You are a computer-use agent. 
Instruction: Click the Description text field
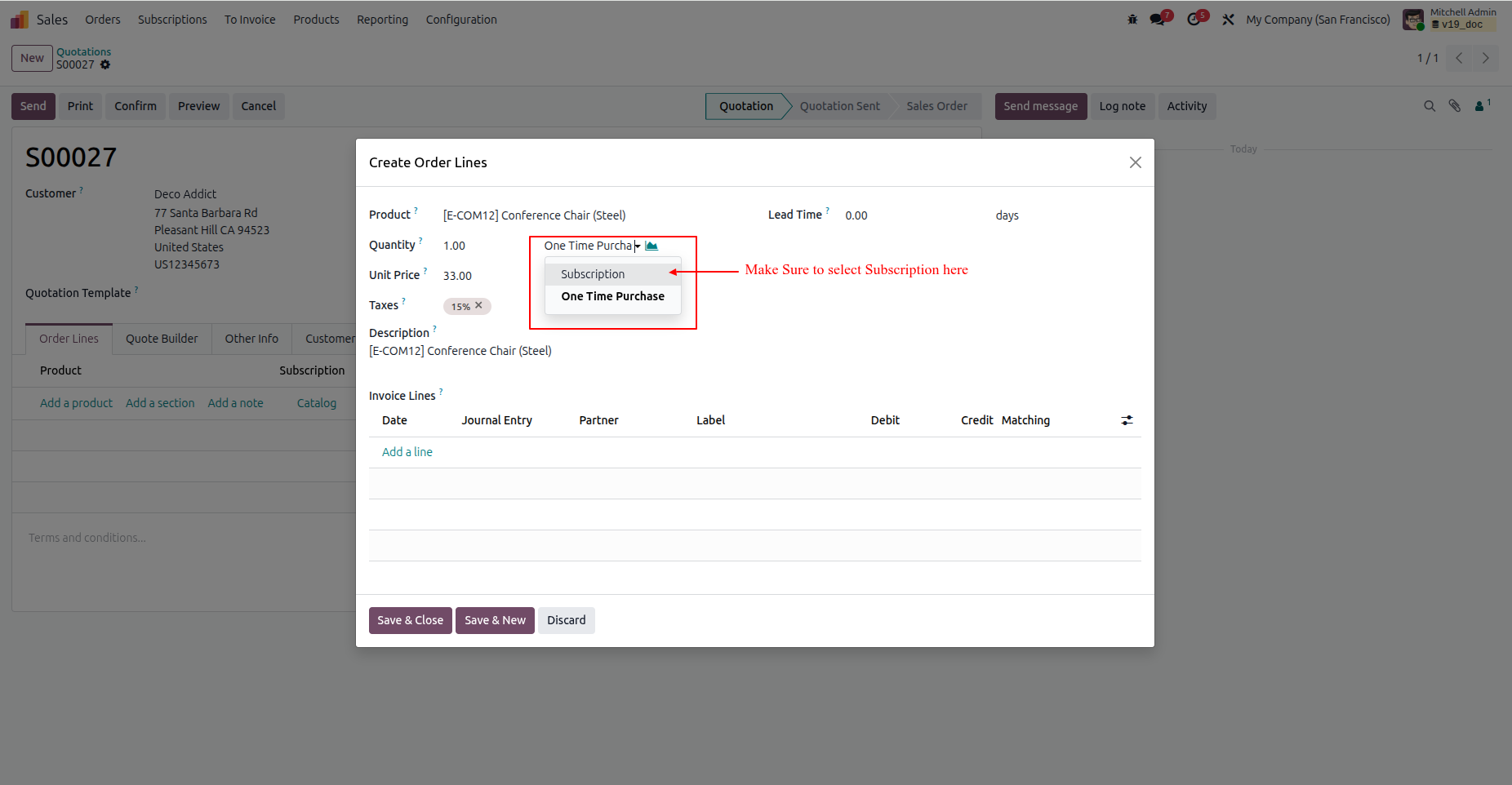coord(754,351)
